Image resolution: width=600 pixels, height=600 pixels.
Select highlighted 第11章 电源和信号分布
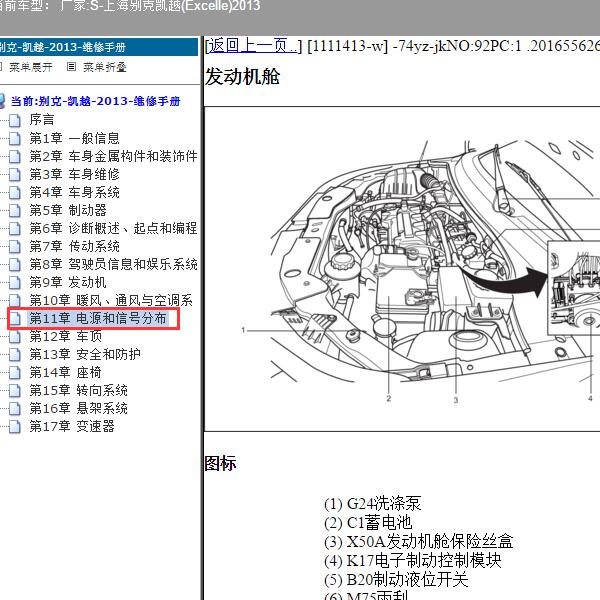[x=98, y=318]
